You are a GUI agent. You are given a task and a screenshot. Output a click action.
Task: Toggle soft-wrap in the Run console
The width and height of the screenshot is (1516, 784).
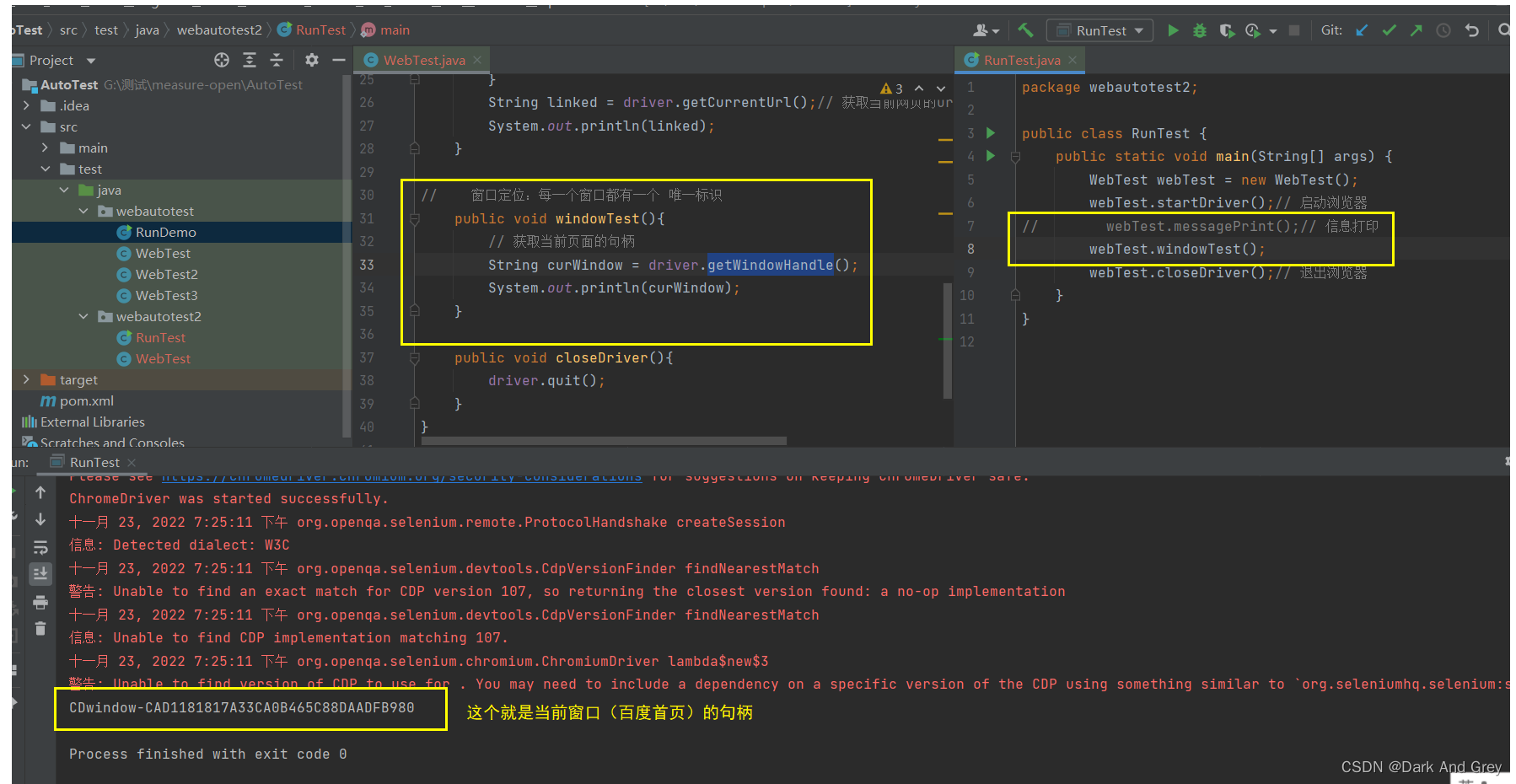click(x=40, y=547)
